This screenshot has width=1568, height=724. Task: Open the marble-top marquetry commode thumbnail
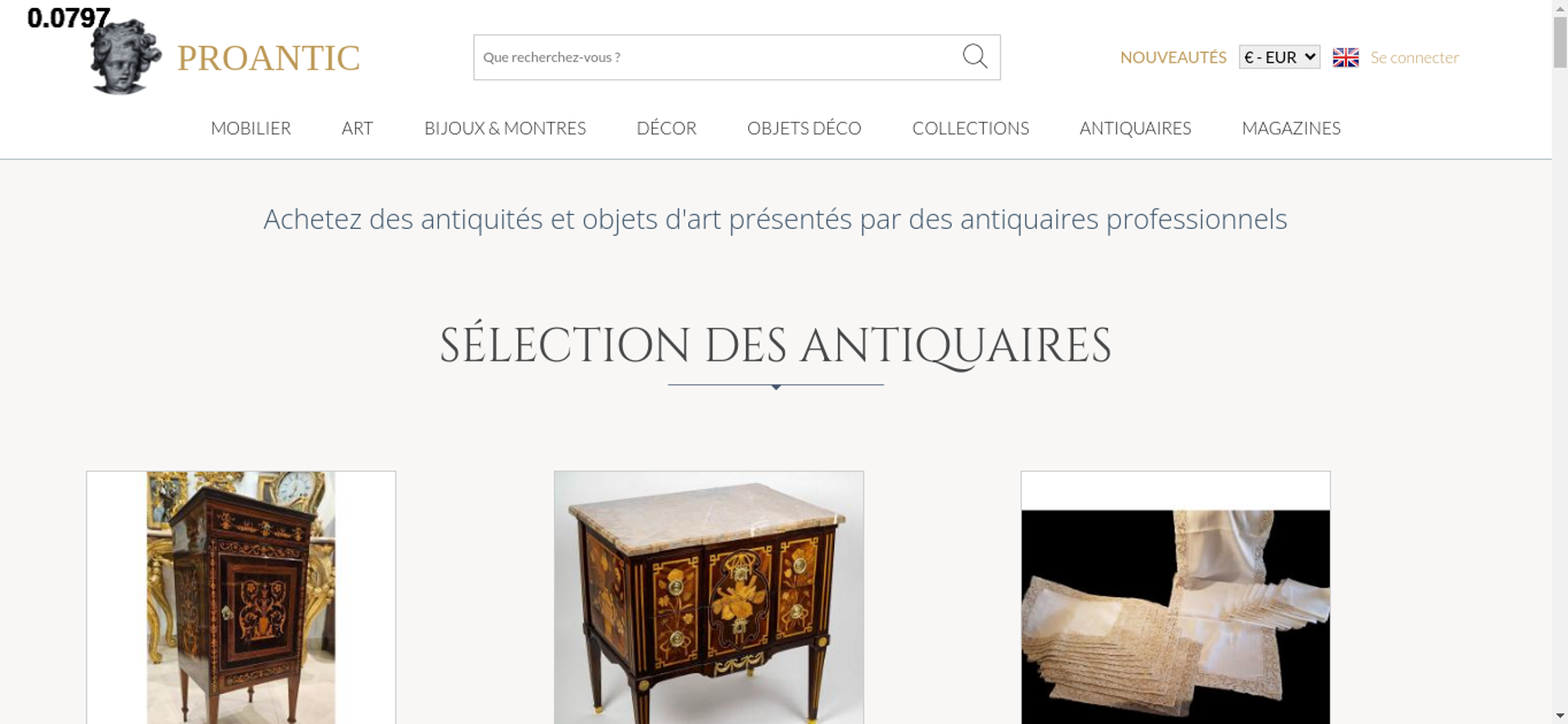709,597
